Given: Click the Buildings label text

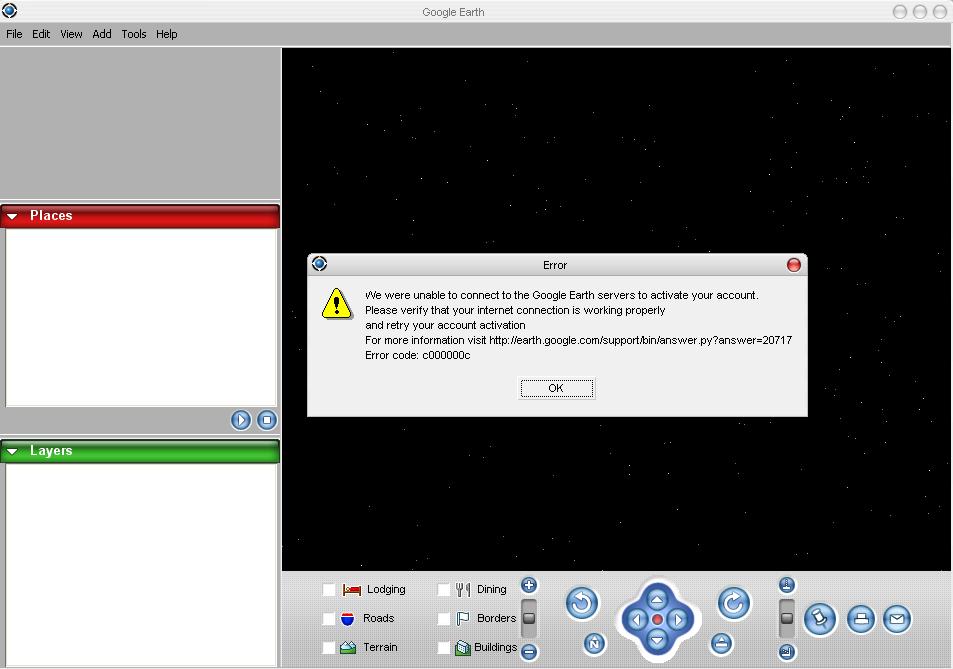Looking at the screenshot, I should [495, 647].
